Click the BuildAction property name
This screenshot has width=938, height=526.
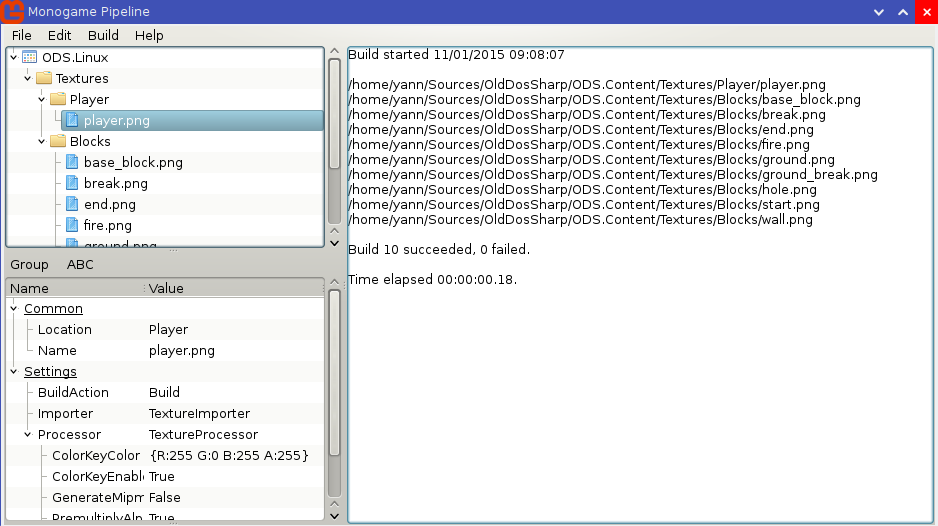(73, 393)
